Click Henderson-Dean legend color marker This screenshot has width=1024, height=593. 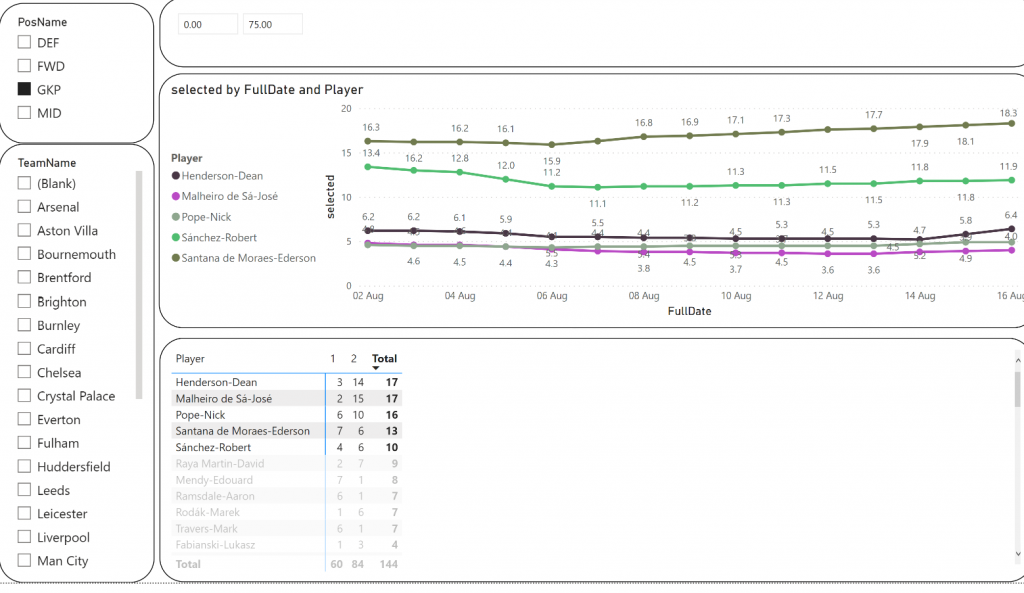tap(176, 176)
